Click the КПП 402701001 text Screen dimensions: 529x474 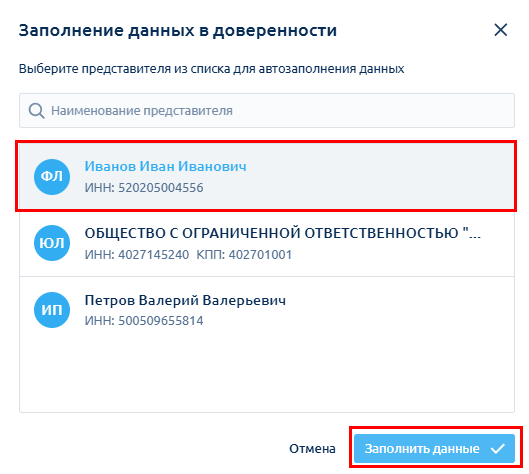tap(244, 254)
